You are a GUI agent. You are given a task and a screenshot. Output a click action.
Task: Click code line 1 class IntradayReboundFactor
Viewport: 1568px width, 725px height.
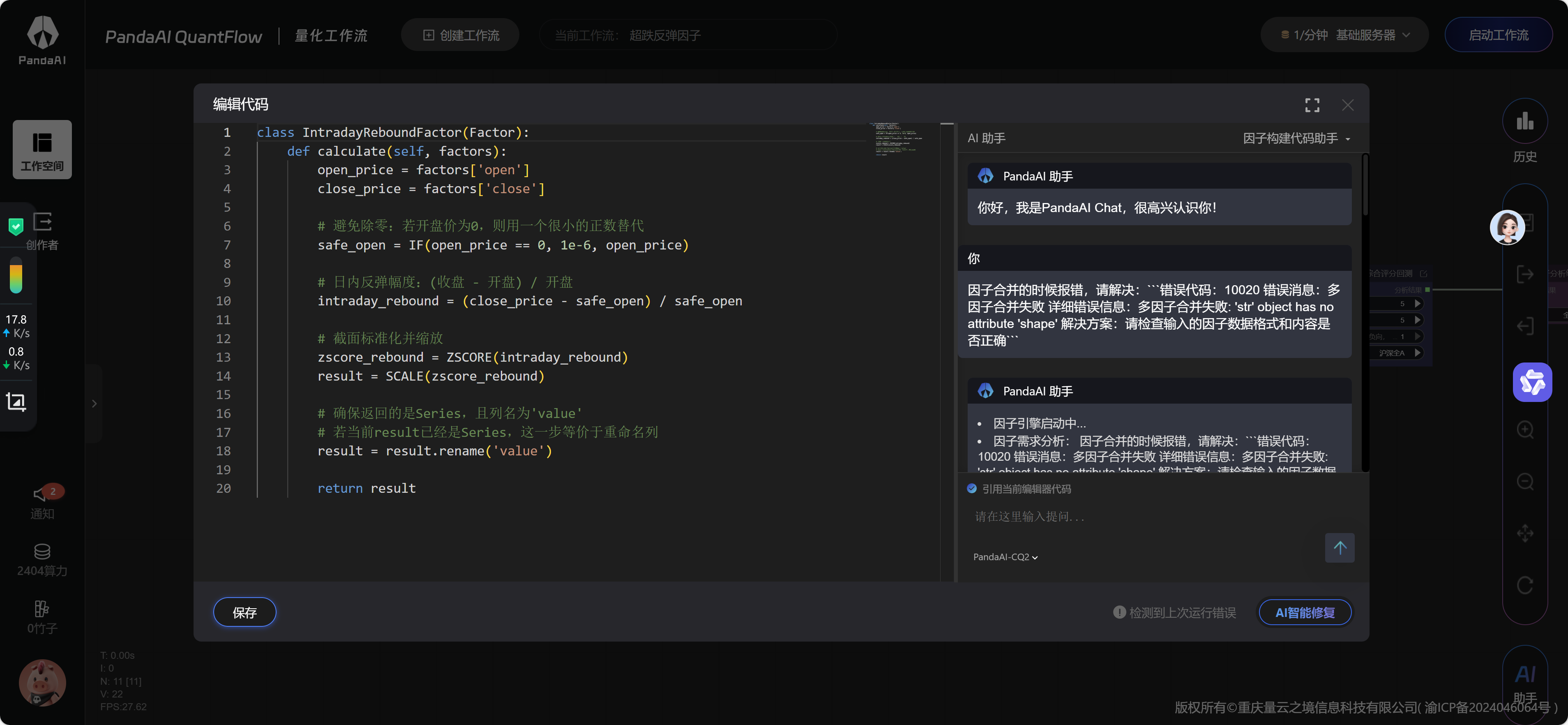(392, 132)
